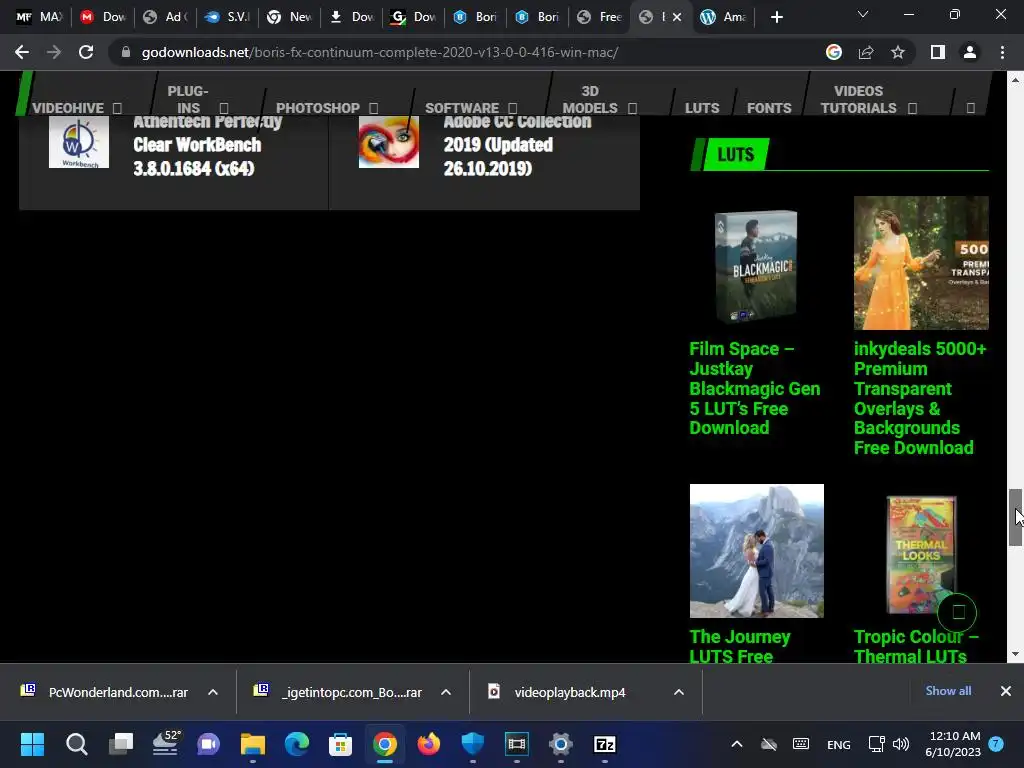Viewport: 1024px width, 768px height.
Task: Click the Adobe CC Collection thumbnail
Action: point(389,142)
